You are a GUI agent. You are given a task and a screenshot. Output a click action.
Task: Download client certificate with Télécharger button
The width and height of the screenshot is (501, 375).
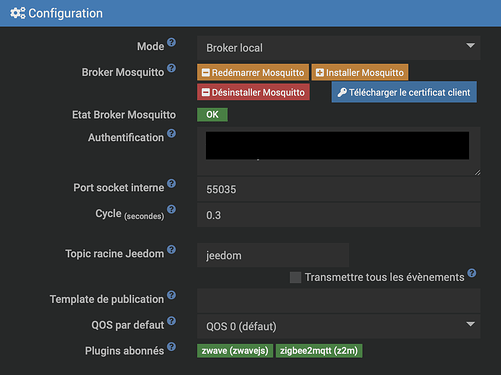click(x=404, y=92)
